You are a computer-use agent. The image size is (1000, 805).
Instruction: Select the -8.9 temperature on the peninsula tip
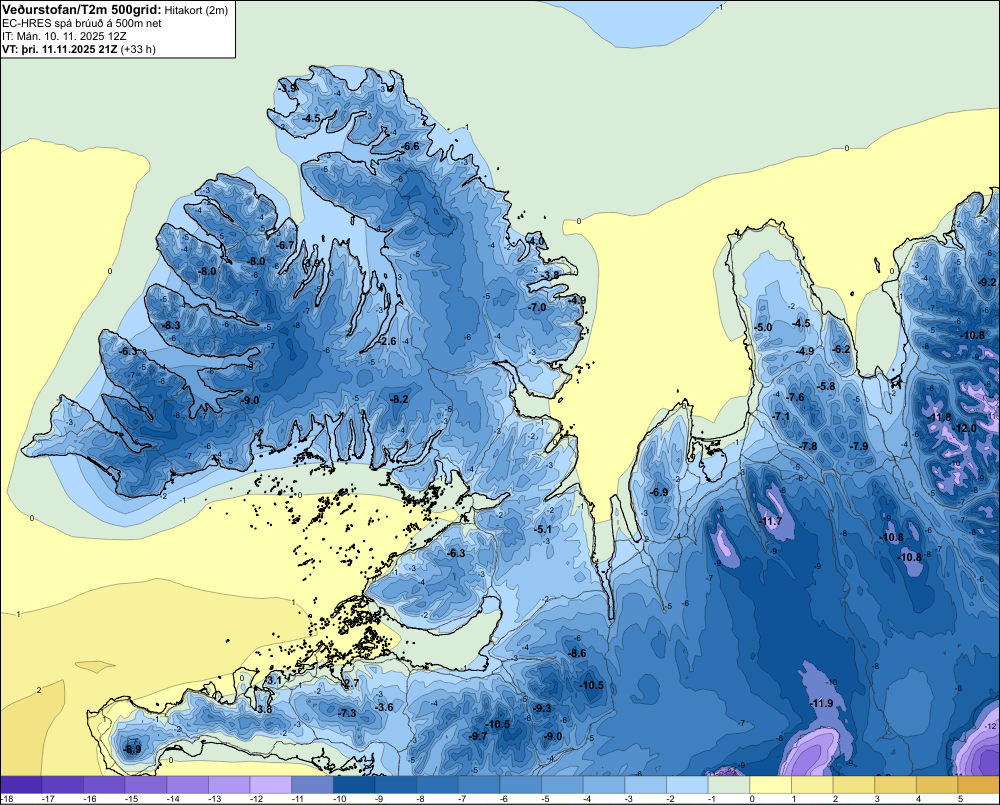tap(132, 750)
